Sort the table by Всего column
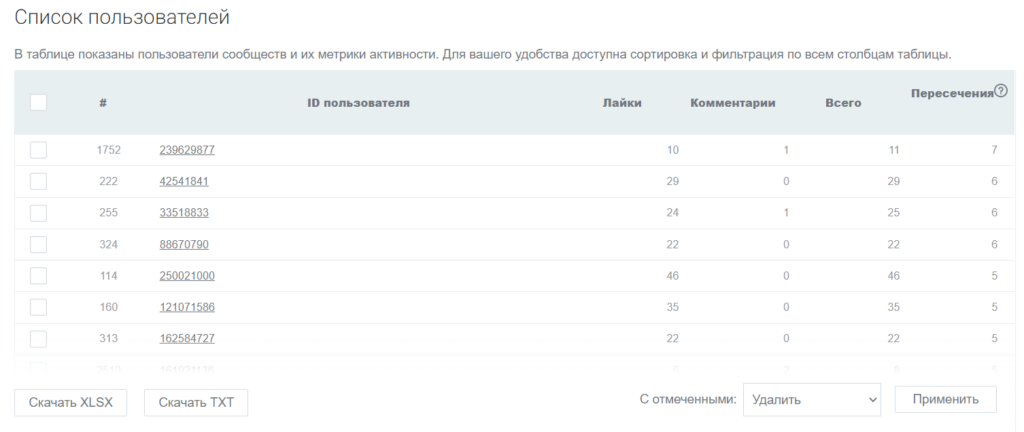This screenshot has height=432, width=1024. point(843,103)
